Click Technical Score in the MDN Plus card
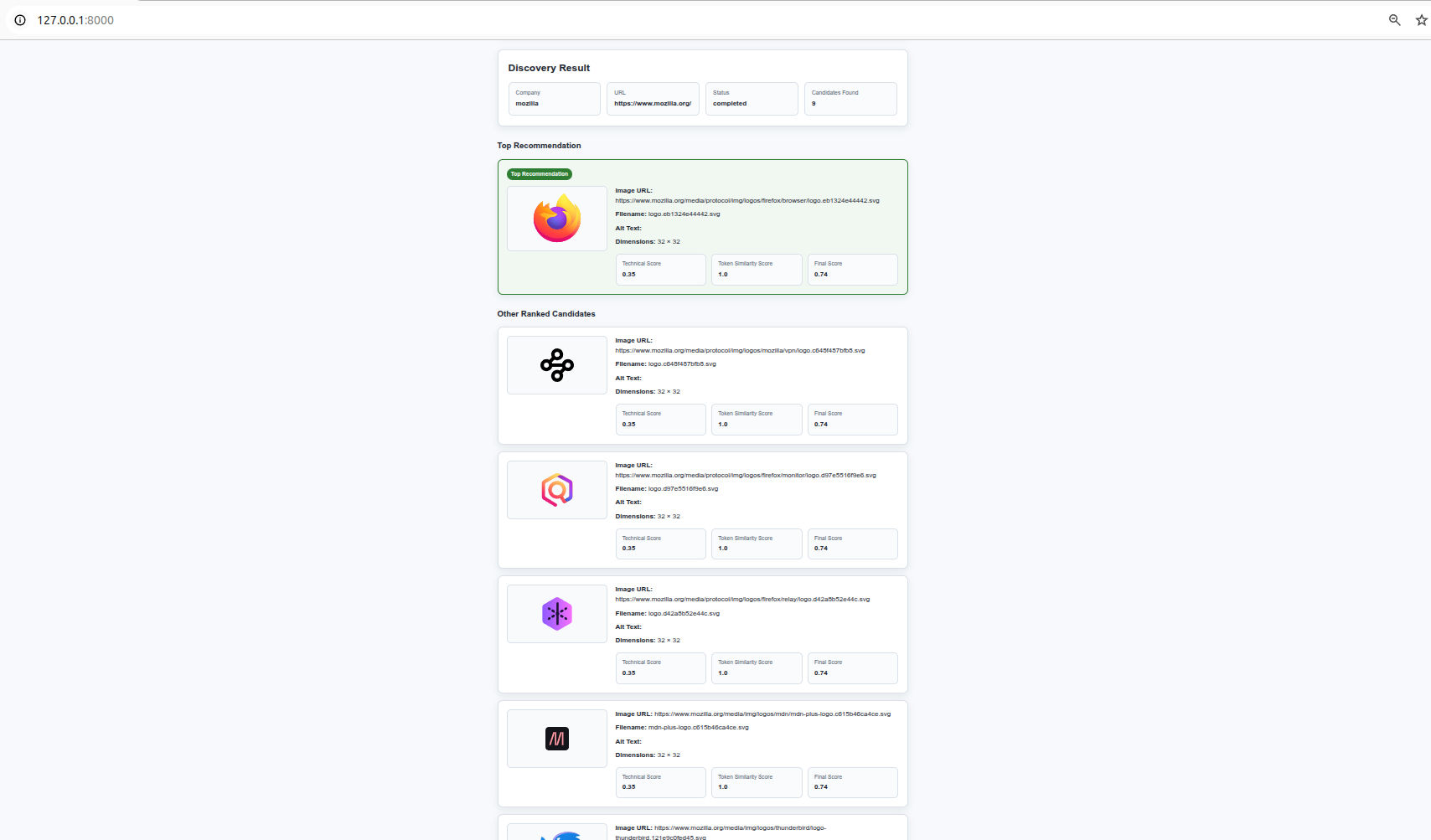 tap(661, 783)
